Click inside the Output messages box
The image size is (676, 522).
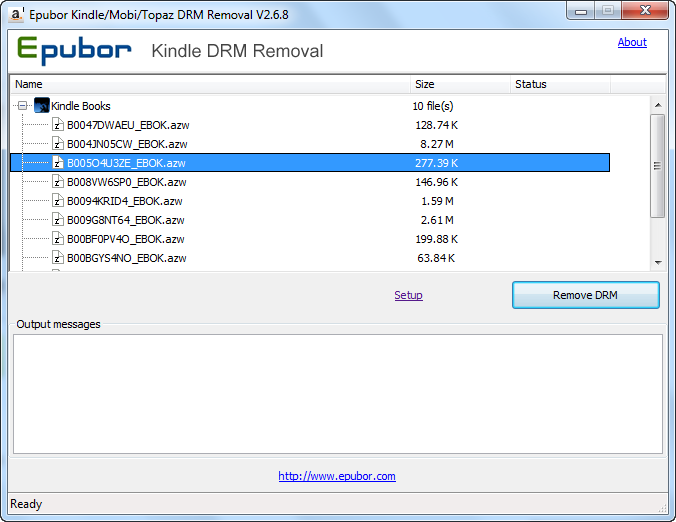[x=338, y=394]
